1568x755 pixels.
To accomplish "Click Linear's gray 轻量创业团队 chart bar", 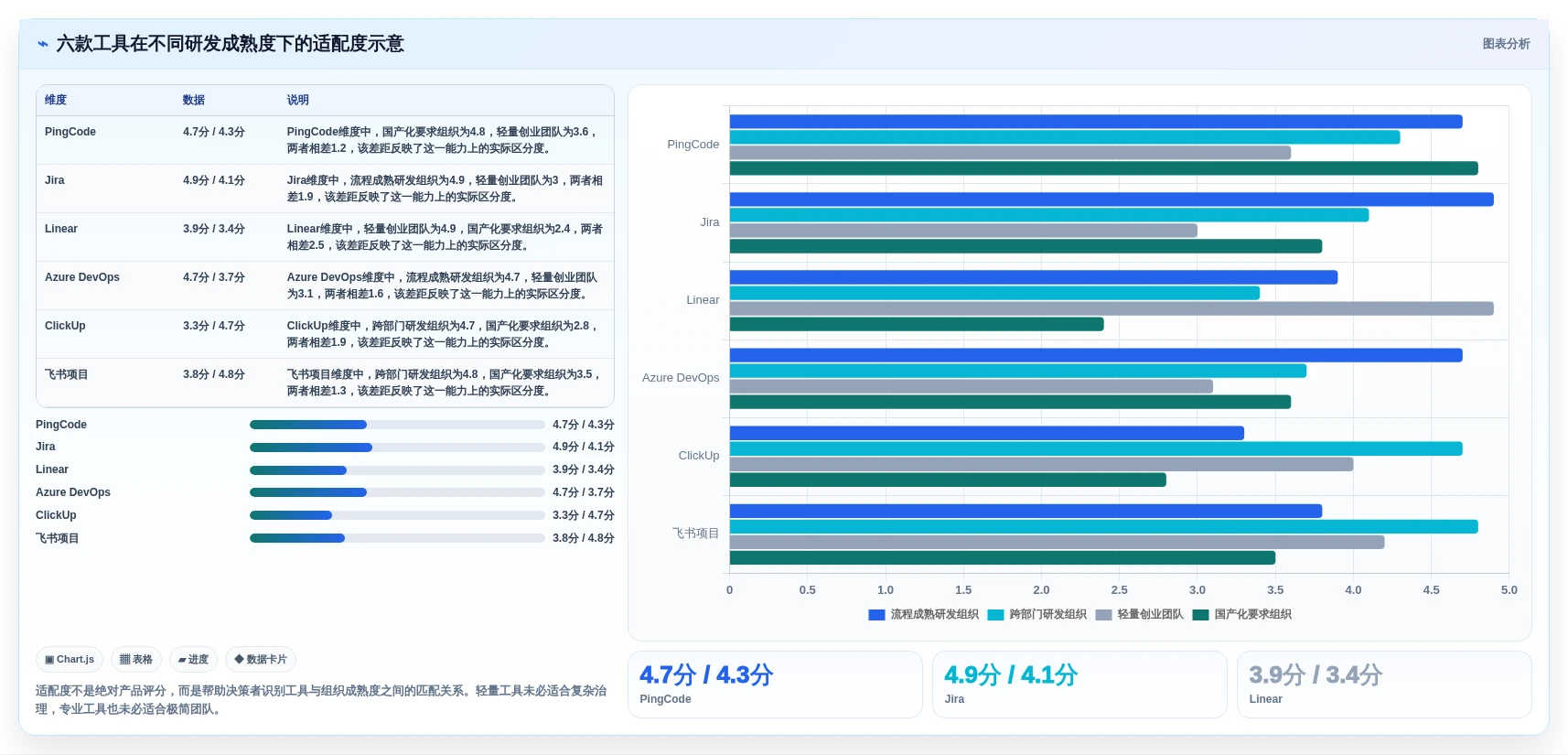I will [x=1112, y=308].
